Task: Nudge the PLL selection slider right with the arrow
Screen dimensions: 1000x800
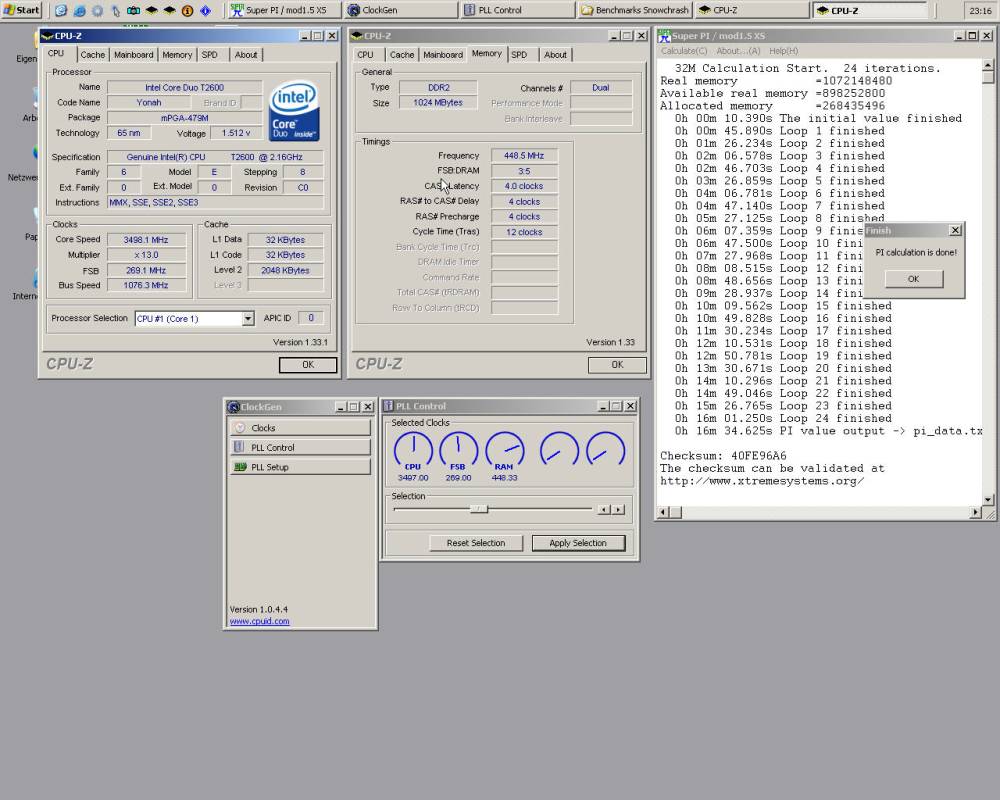Action: coord(618,509)
